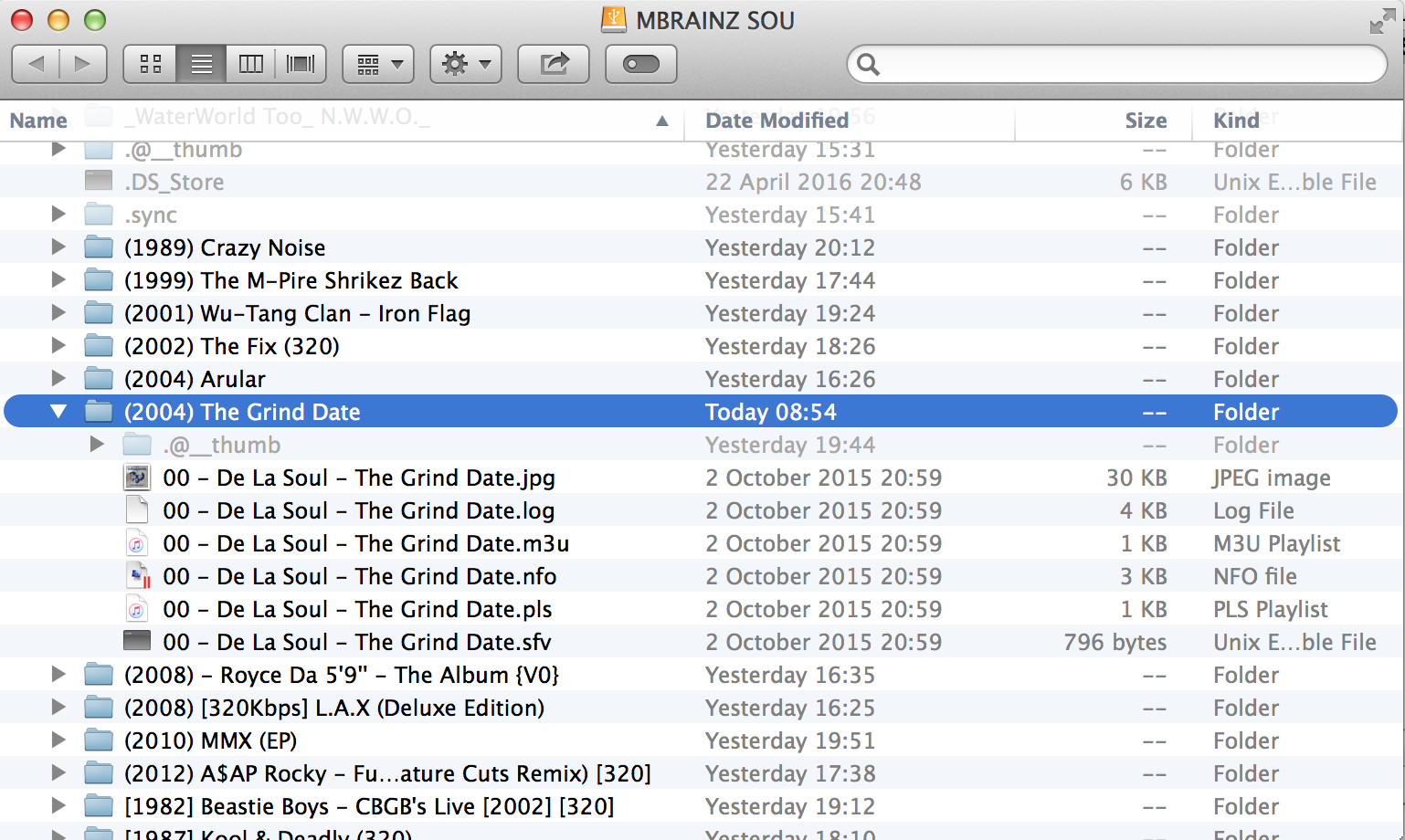1405x840 pixels.
Task: Switch to list view
Action: pos(201,64)
